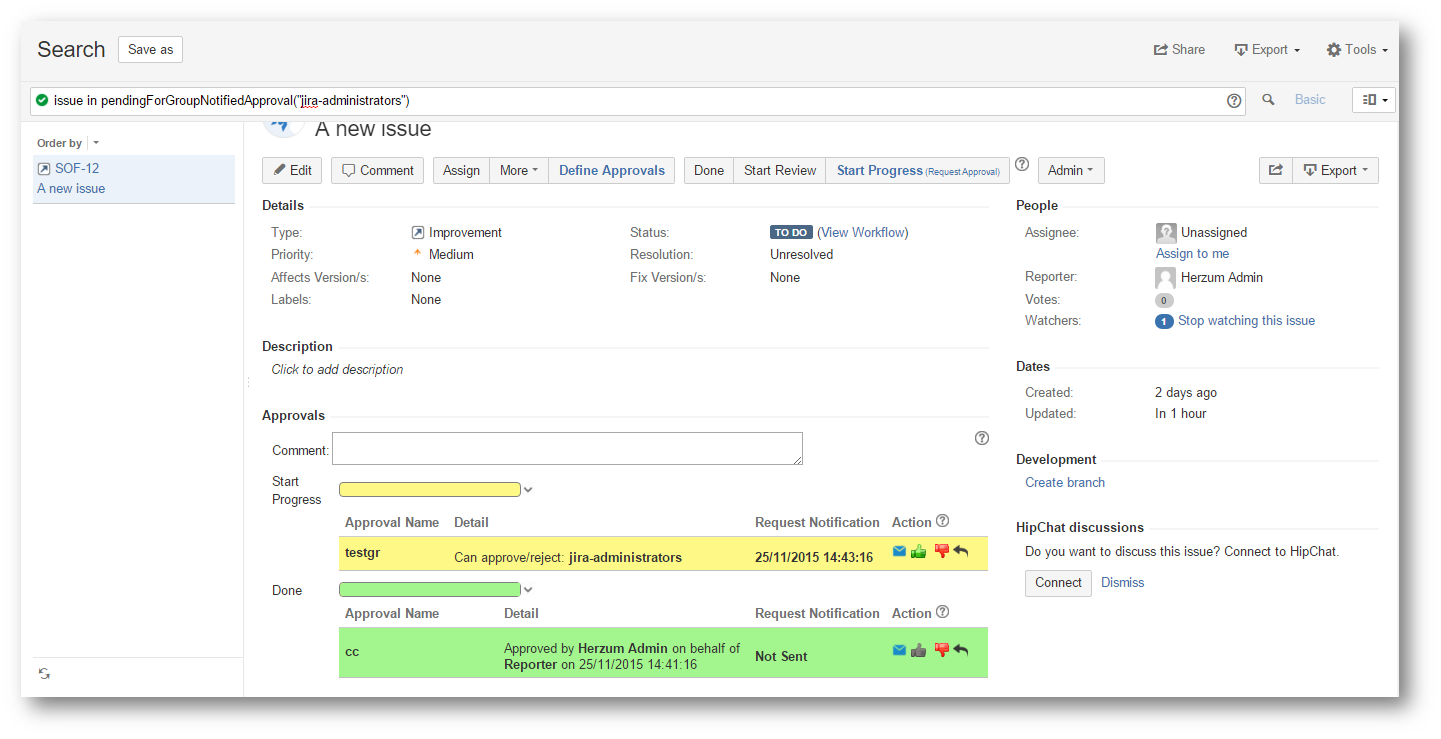Open the View Workflow link

(x=863, y=232)
